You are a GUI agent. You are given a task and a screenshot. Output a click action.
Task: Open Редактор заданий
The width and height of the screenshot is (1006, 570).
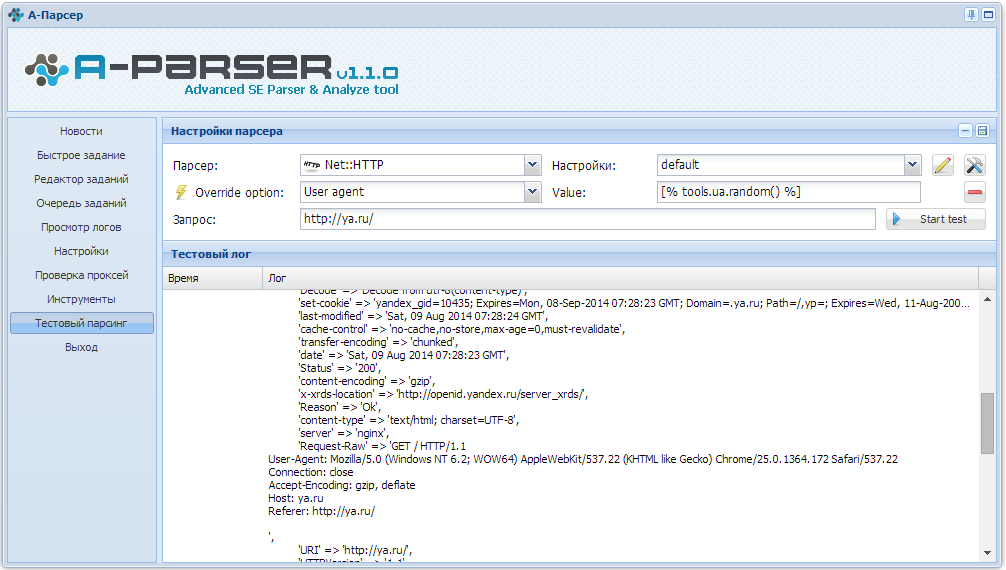pos(81,179)
